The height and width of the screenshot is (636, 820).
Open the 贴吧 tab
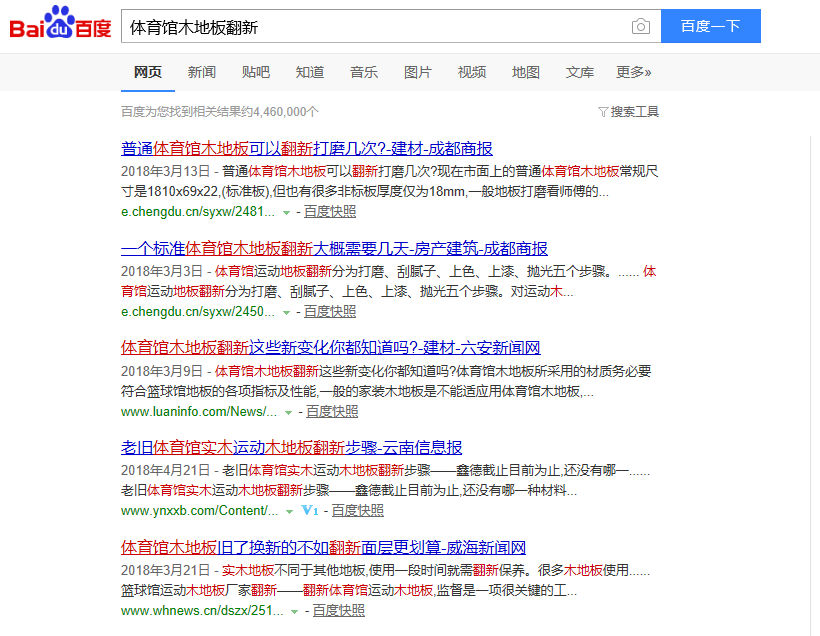[253, 72]
